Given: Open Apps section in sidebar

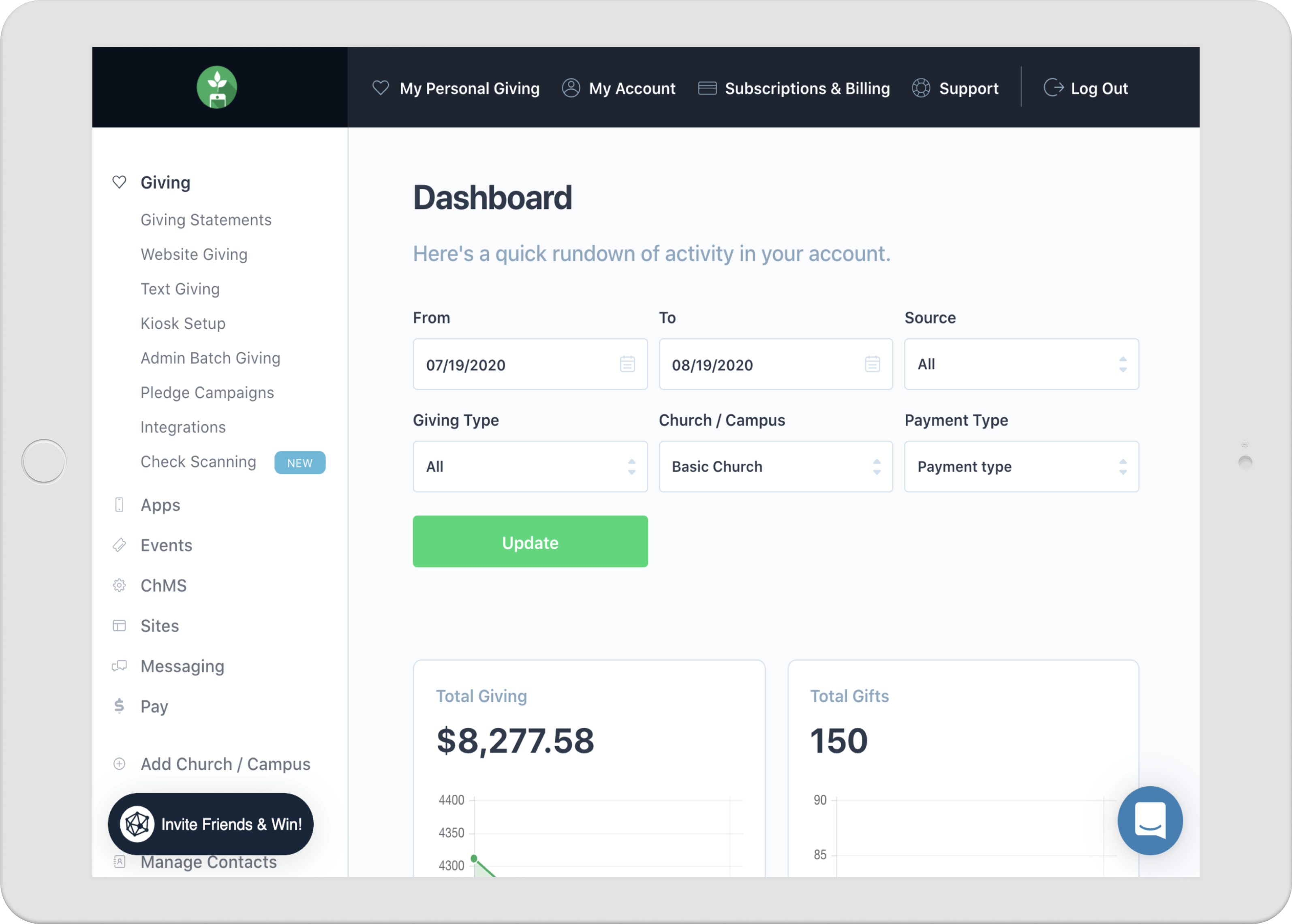Looking at the screenshot, I should [160, 505].
